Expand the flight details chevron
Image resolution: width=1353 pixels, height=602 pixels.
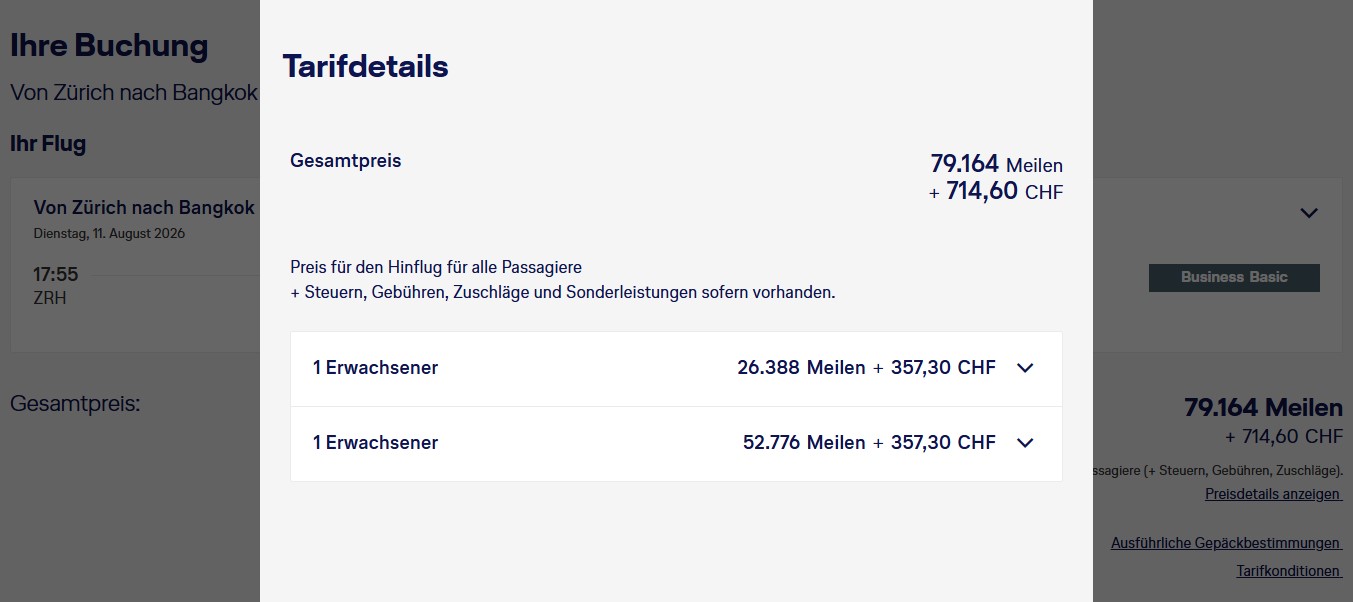point(1308,212)
